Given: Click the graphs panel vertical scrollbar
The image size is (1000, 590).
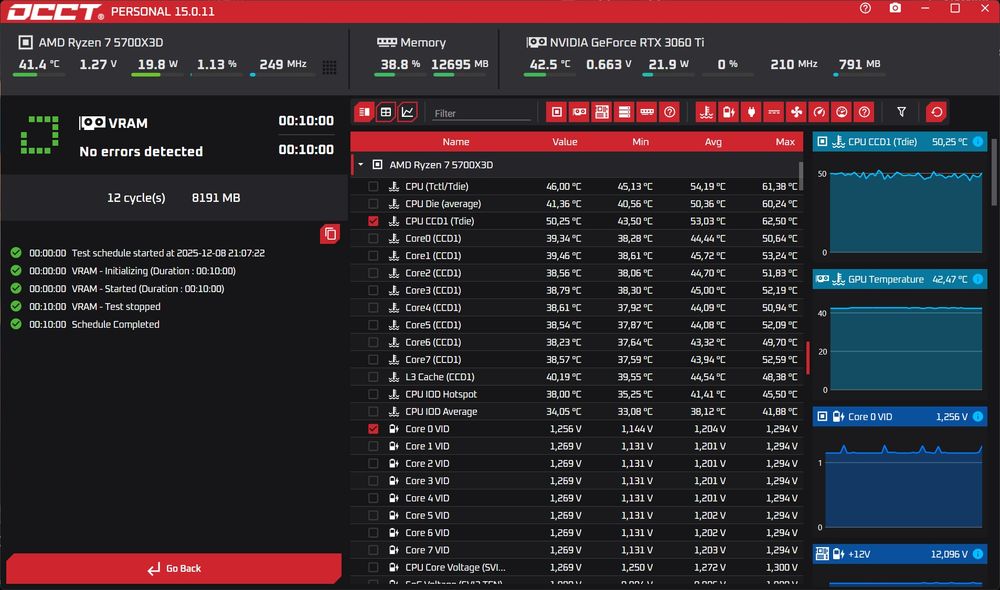Looking at the screenshot, I should coord(994,172).
